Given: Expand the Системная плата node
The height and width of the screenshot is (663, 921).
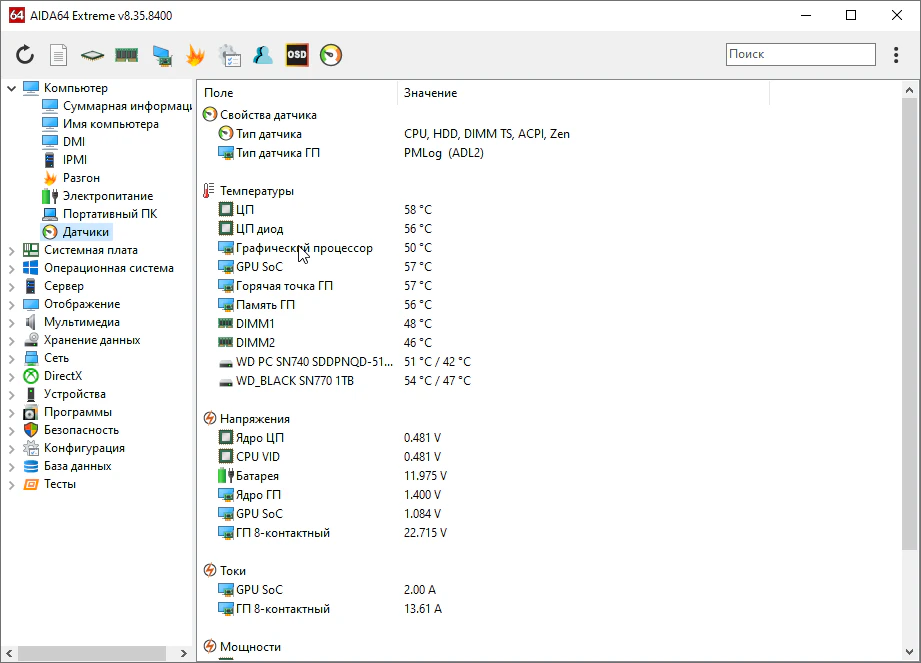Looking at the screenshot, I should coord(11,251).
